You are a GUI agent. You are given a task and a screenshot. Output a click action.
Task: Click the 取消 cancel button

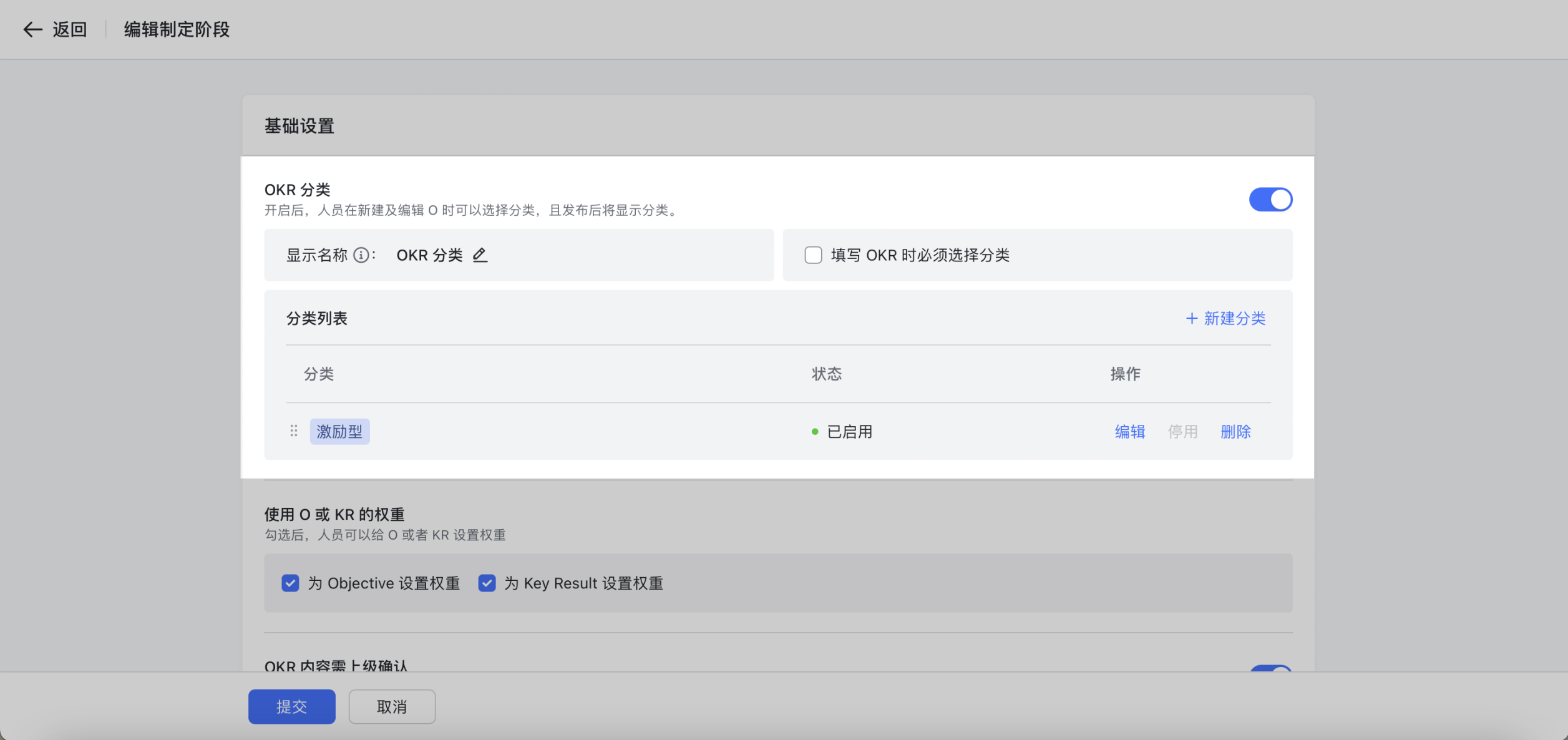click(x=392, y=707)
